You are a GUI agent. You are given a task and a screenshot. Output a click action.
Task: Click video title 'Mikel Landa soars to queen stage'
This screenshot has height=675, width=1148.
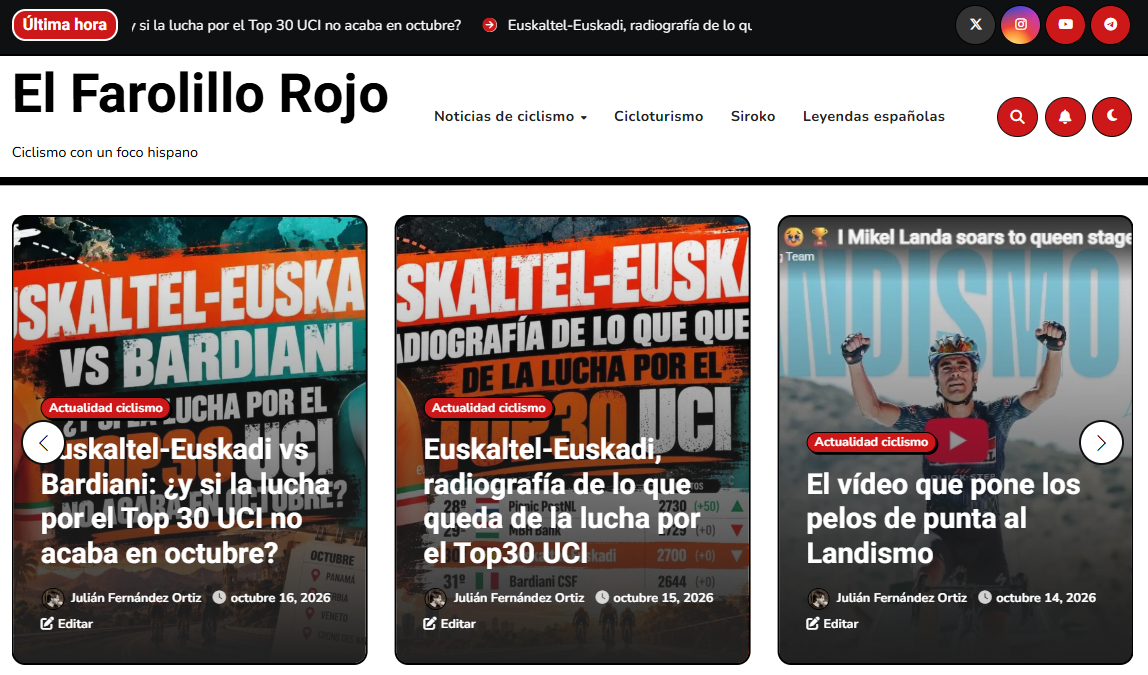(985, 237)
